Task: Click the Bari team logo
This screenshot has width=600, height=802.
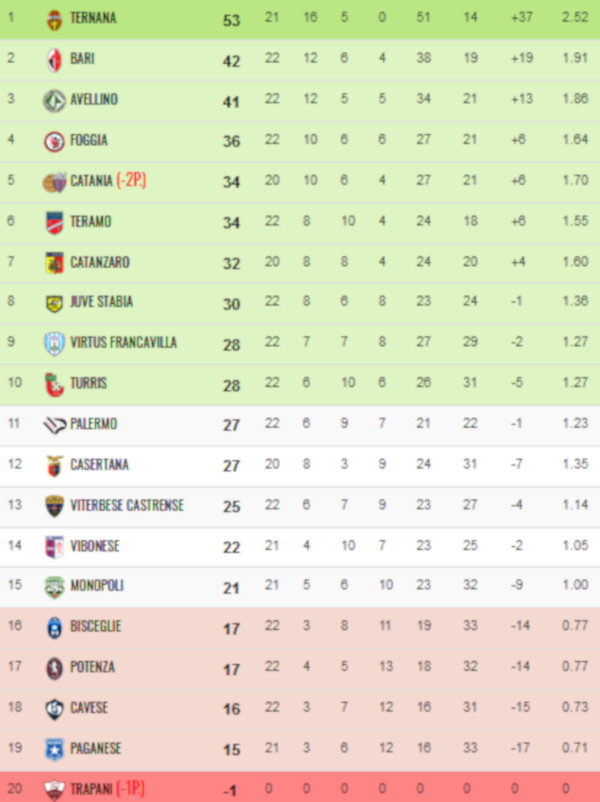Action: point(54,60)
